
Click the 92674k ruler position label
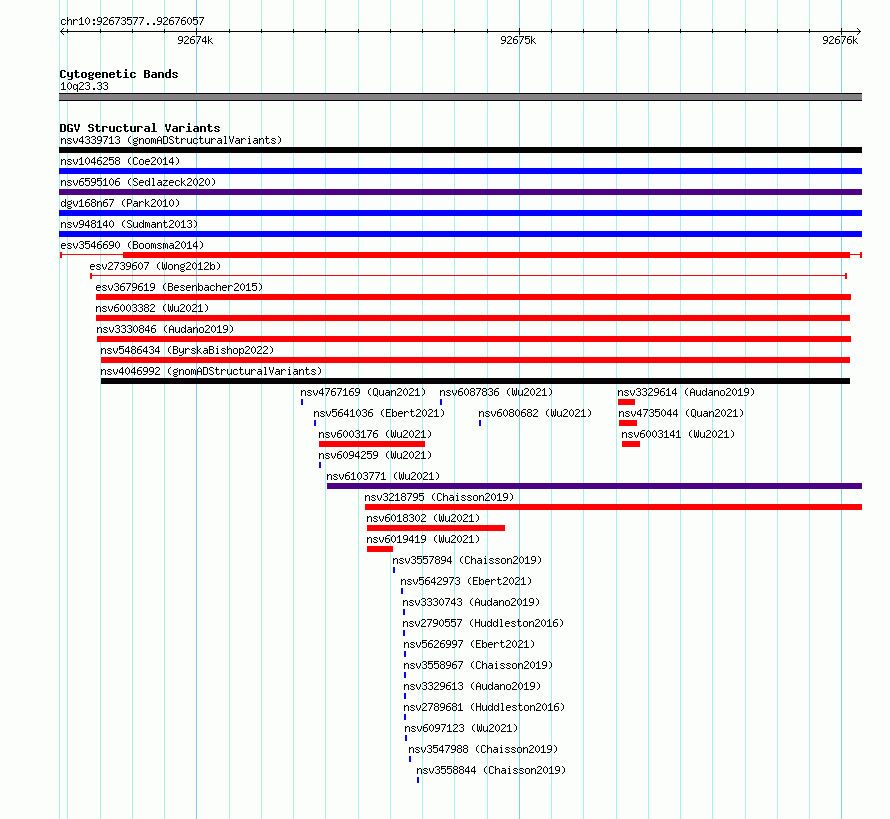[195, 40]
